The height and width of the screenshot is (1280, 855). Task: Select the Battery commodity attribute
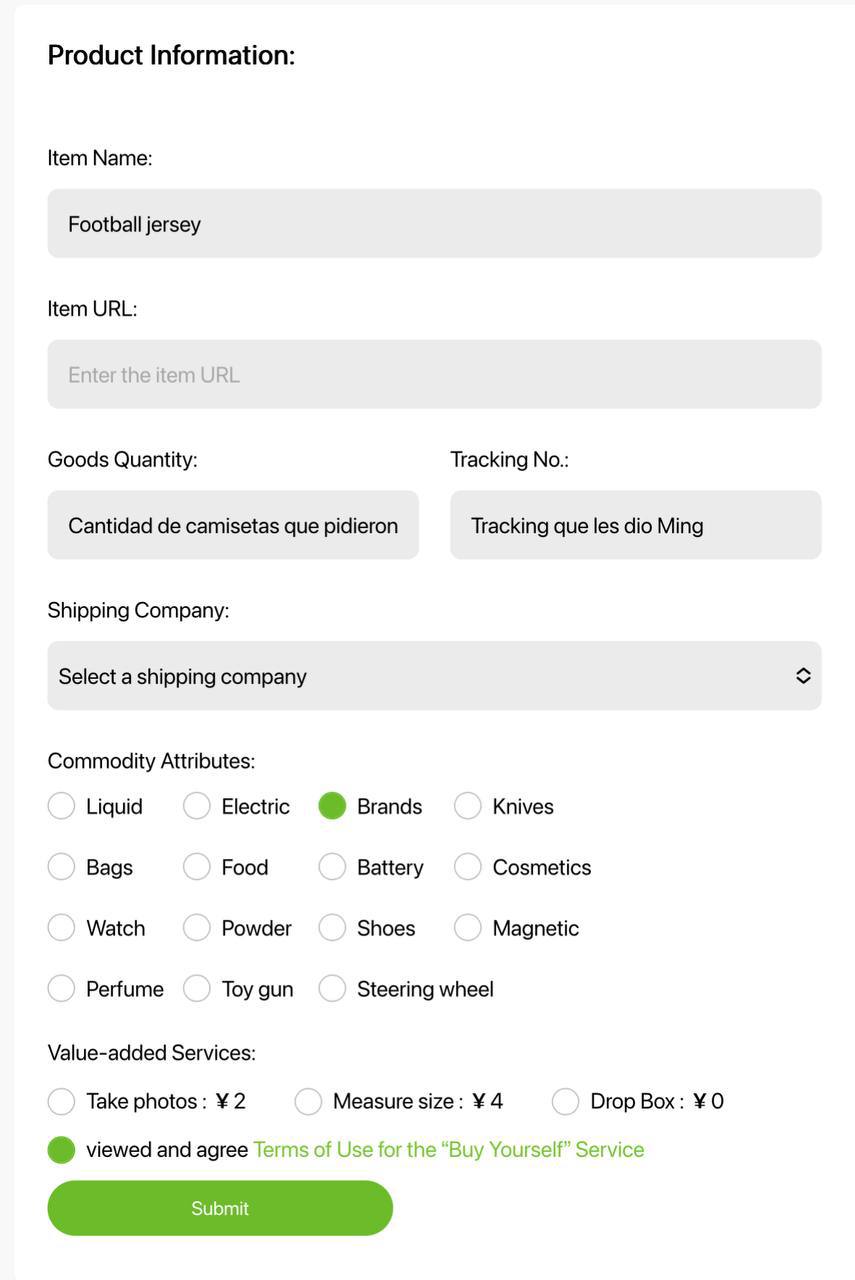332,867
